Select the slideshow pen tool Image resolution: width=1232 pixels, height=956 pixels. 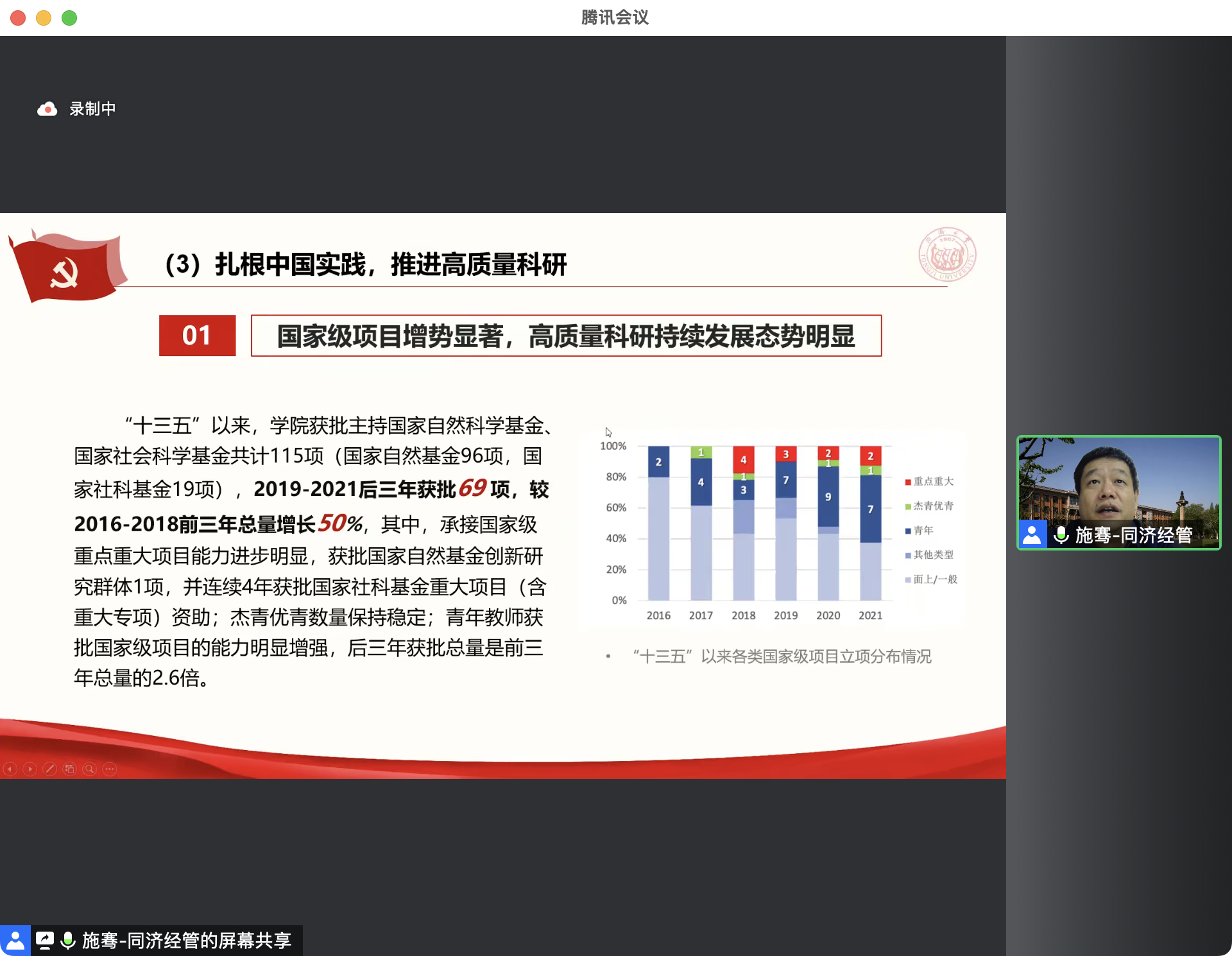tap(50, 769)
